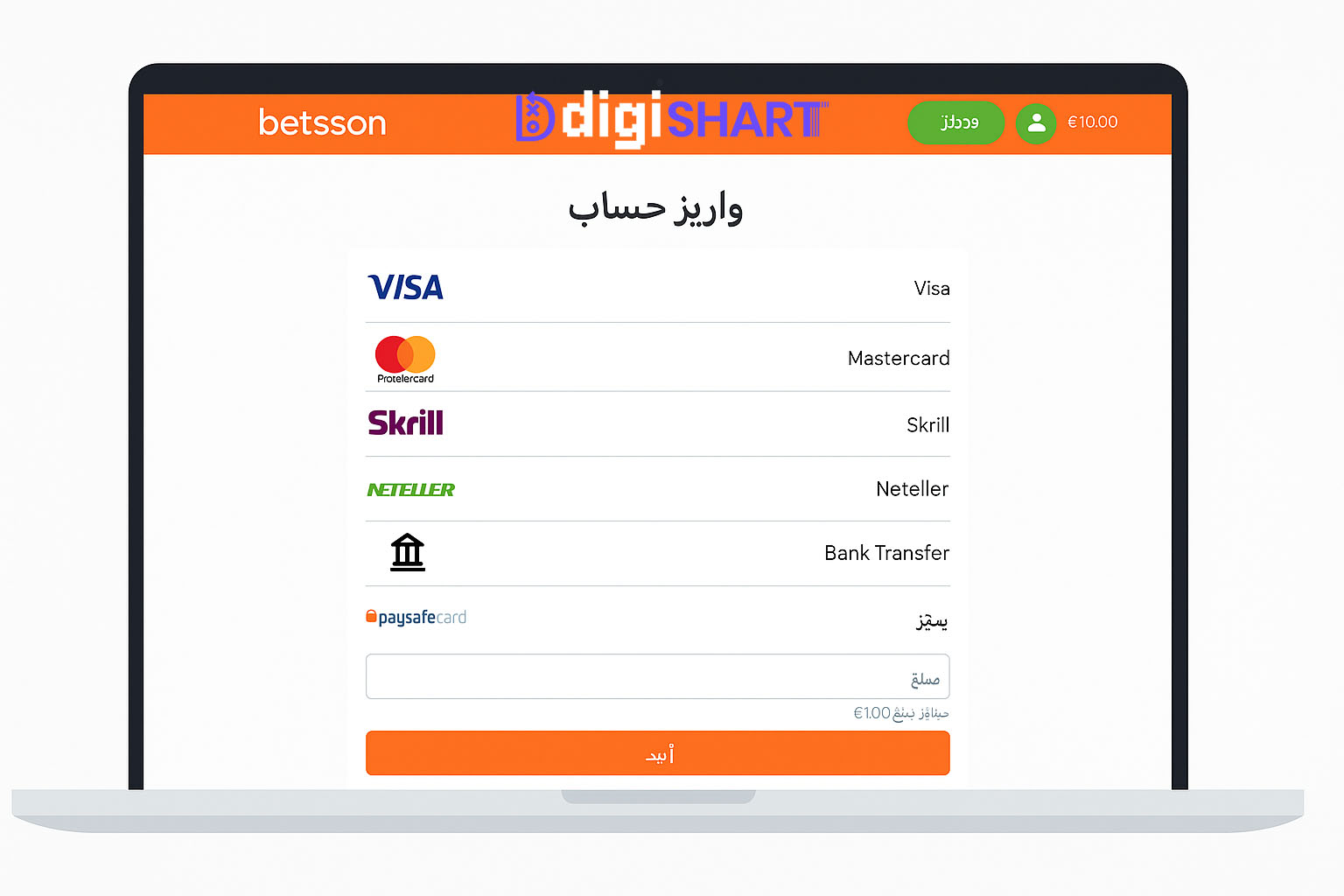Choose the Skrill logo
1344x896 pixels.
click(406, 423)
